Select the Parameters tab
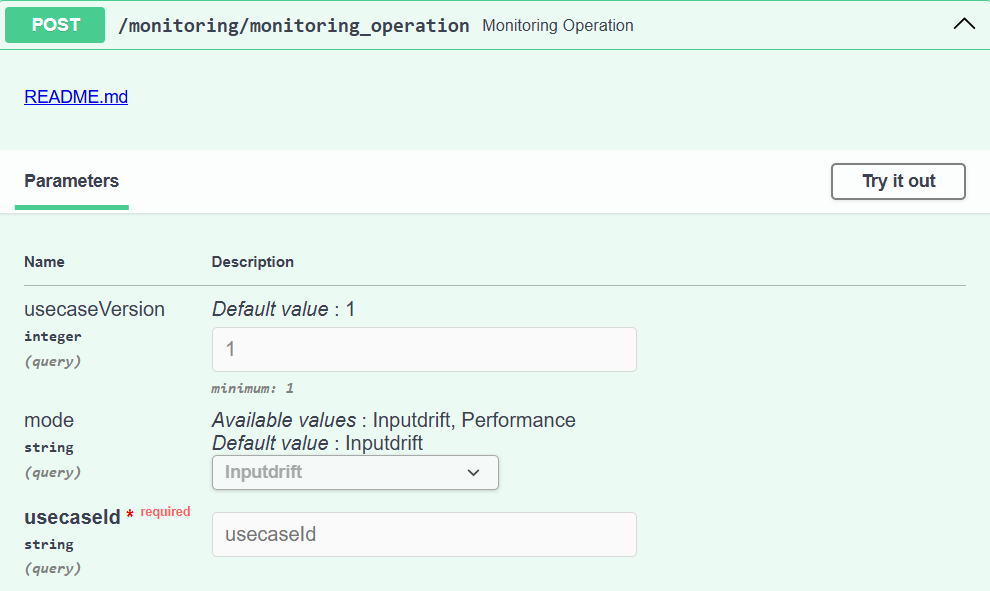The image size is (990, 591). click(71, 181)
